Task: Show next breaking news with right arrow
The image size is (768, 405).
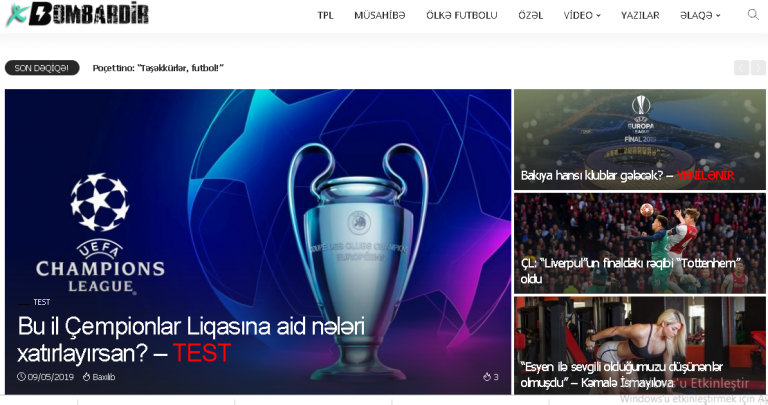Action: tap(758, 68)
